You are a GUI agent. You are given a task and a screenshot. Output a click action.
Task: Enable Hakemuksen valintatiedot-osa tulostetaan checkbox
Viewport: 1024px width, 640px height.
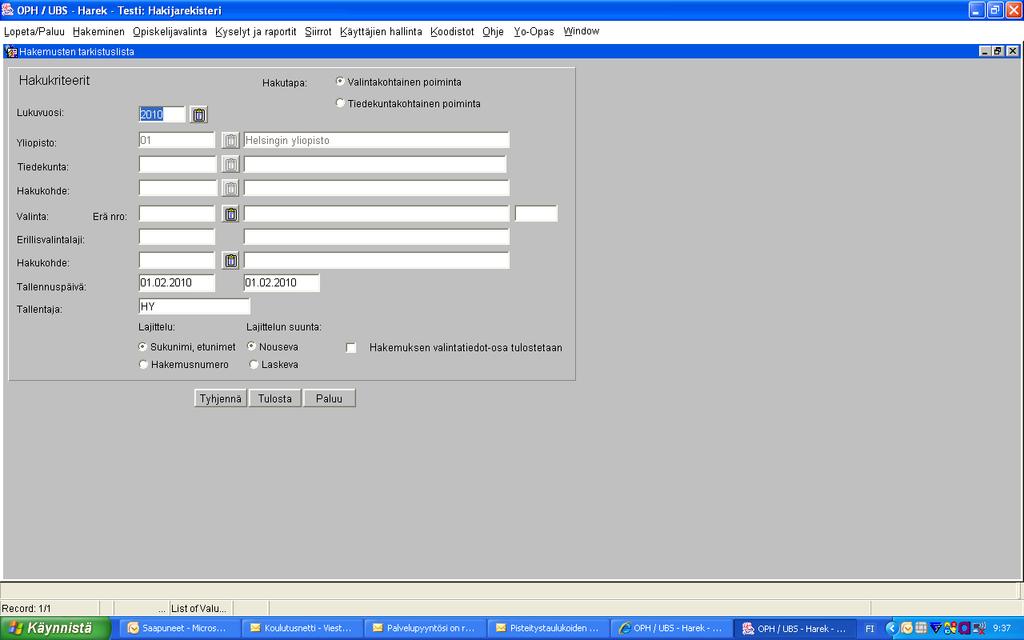(351, 348)
